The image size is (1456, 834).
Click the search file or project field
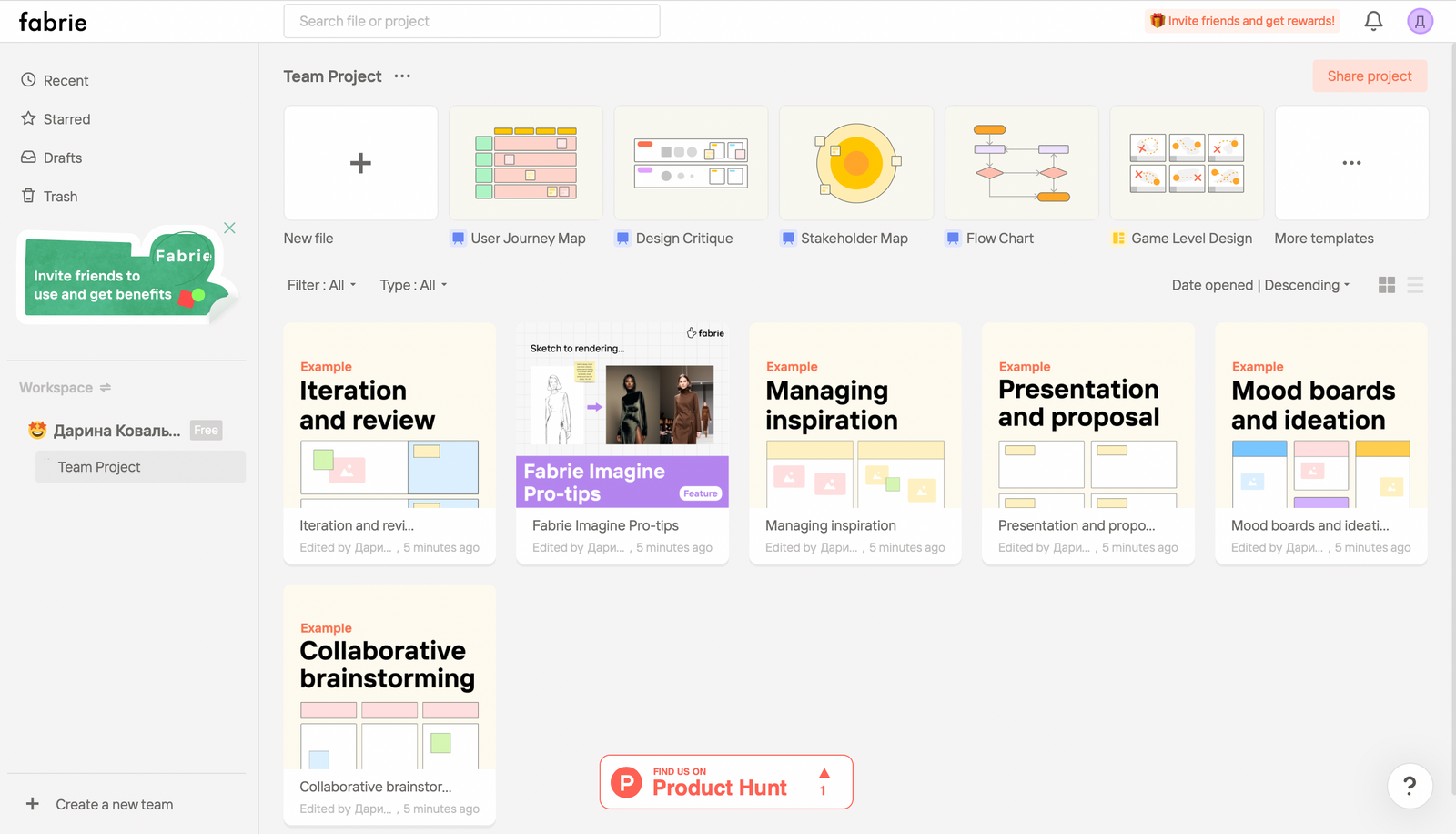pos(471,20)
